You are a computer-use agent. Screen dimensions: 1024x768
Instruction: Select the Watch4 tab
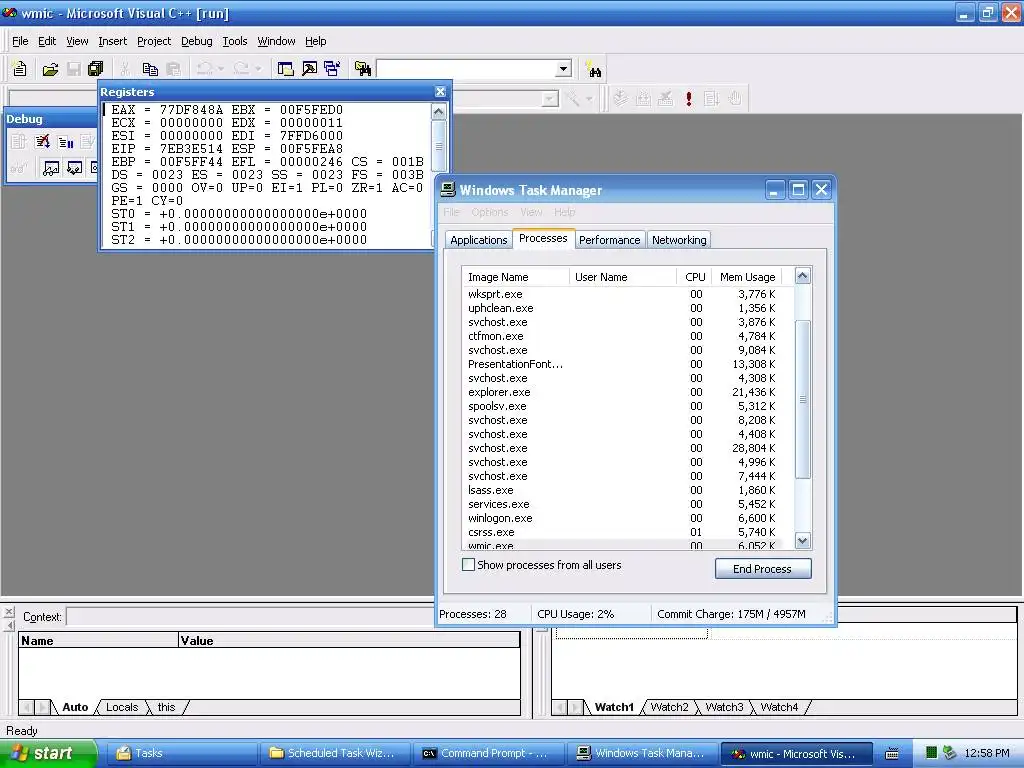point(779,707)
